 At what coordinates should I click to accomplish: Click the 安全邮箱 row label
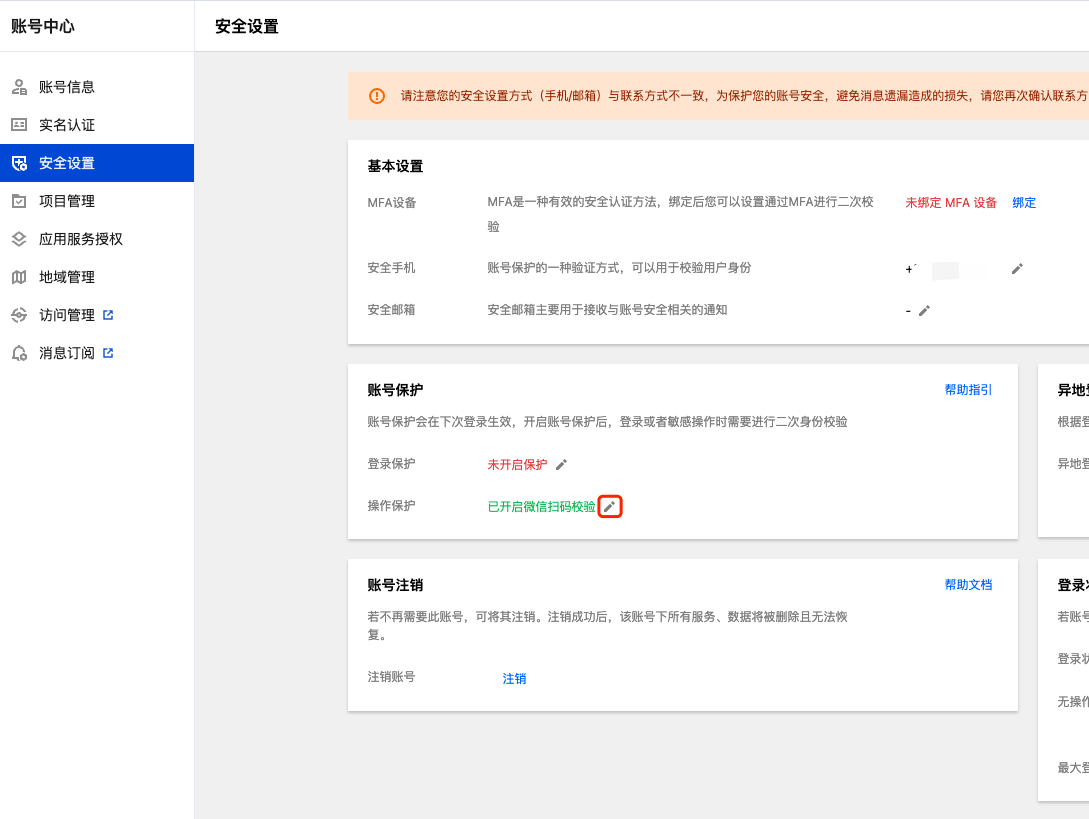pyautogui.click(x=391, y=309)
